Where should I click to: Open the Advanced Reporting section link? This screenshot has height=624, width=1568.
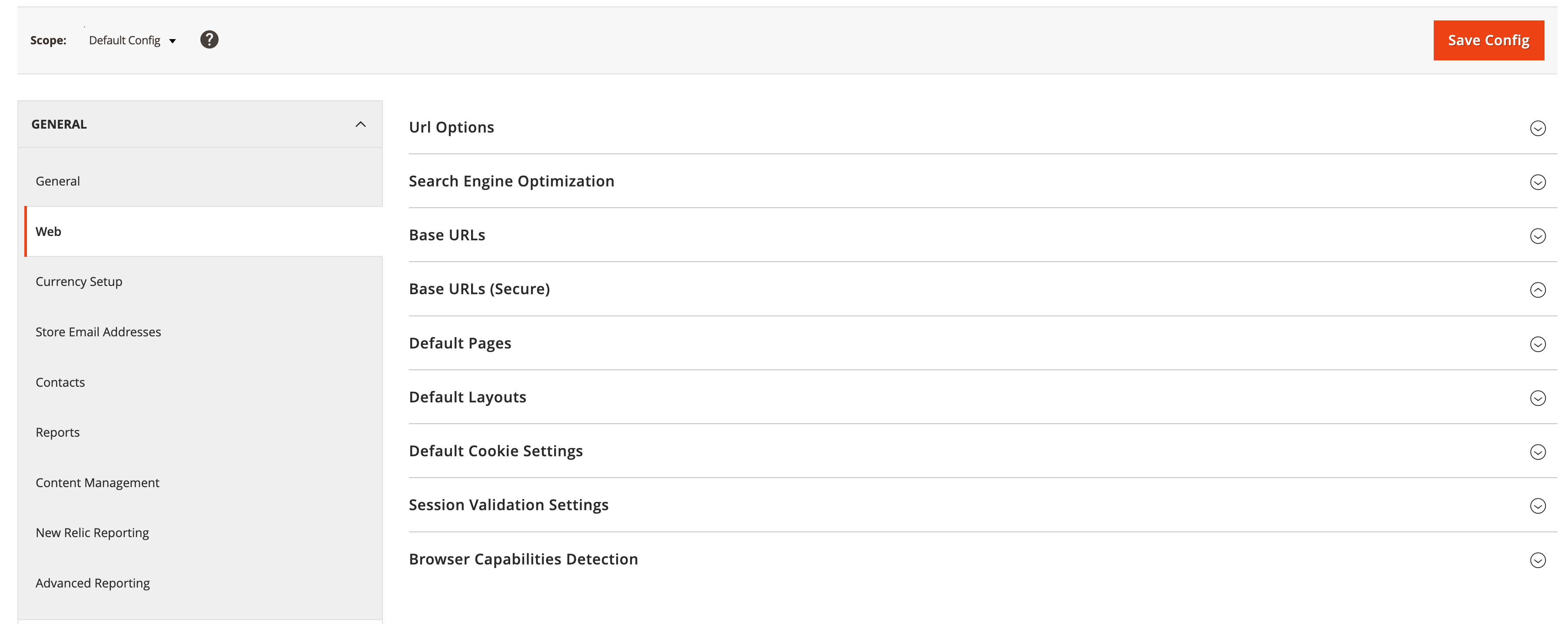tap(93, 583)
